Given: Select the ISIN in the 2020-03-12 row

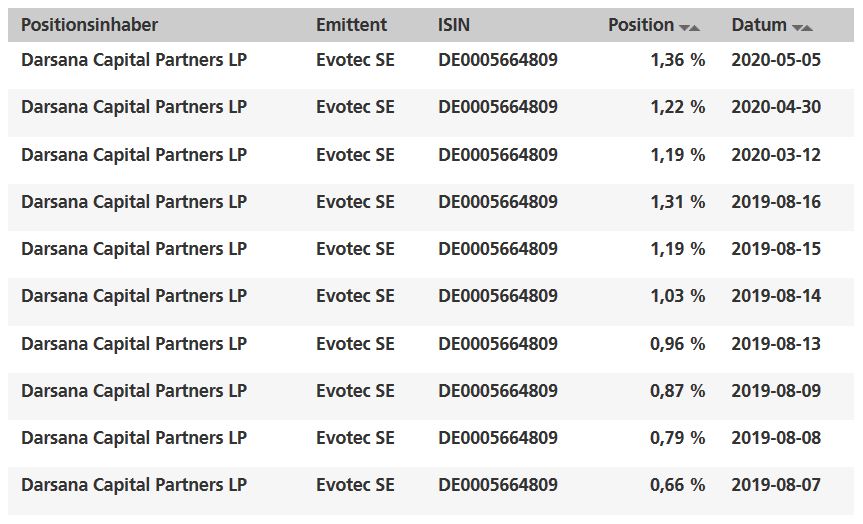Looking at the screenshot, I should (498, 155).
